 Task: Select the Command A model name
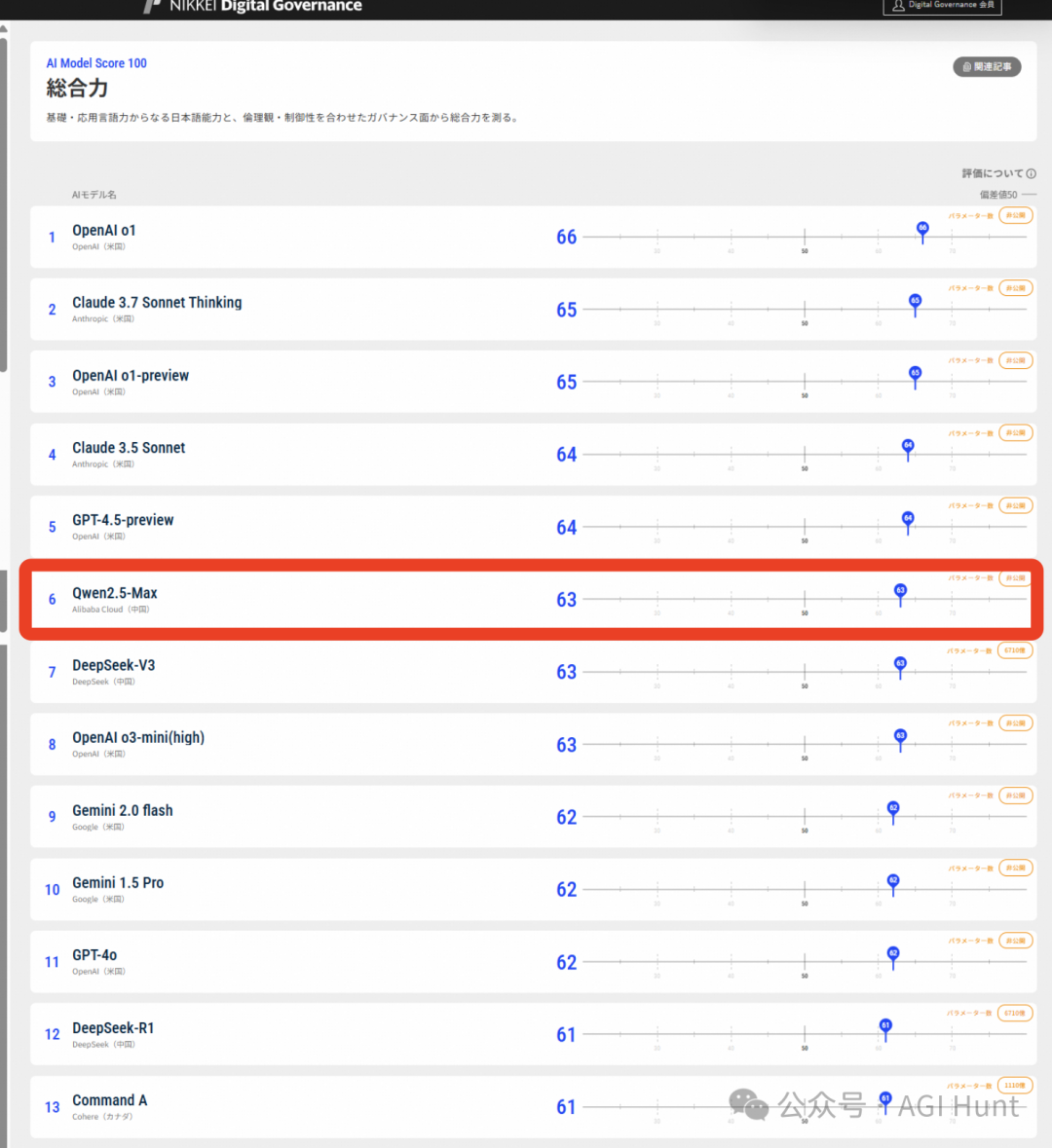(109, 1100)
